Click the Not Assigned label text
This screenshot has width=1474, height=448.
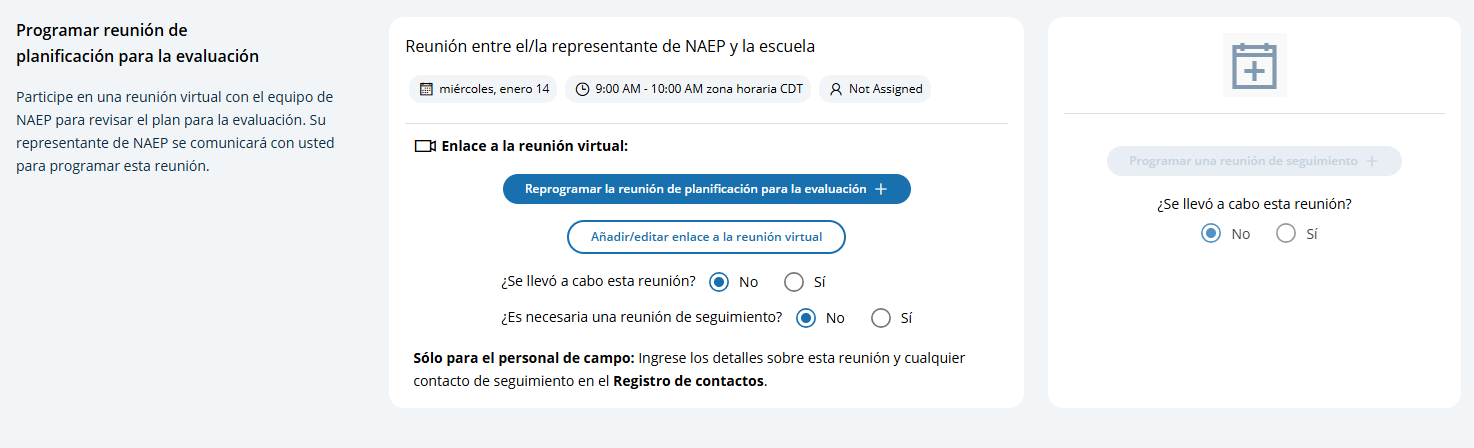tap(885, 89)
